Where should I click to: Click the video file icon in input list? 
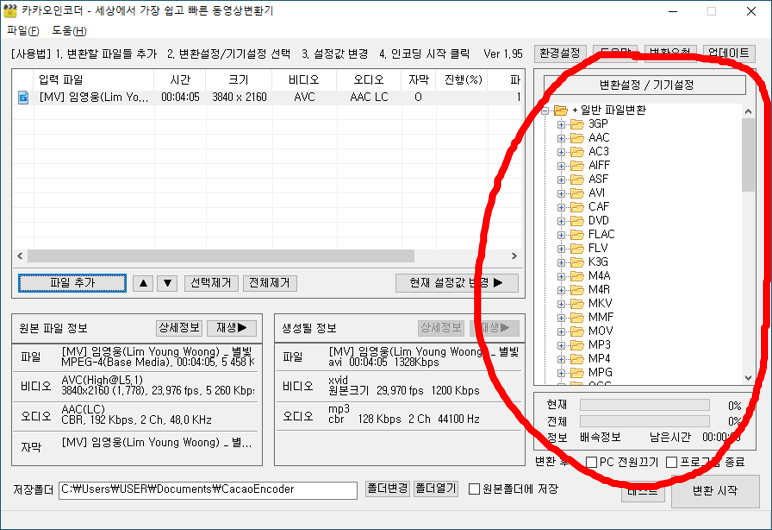23,98
